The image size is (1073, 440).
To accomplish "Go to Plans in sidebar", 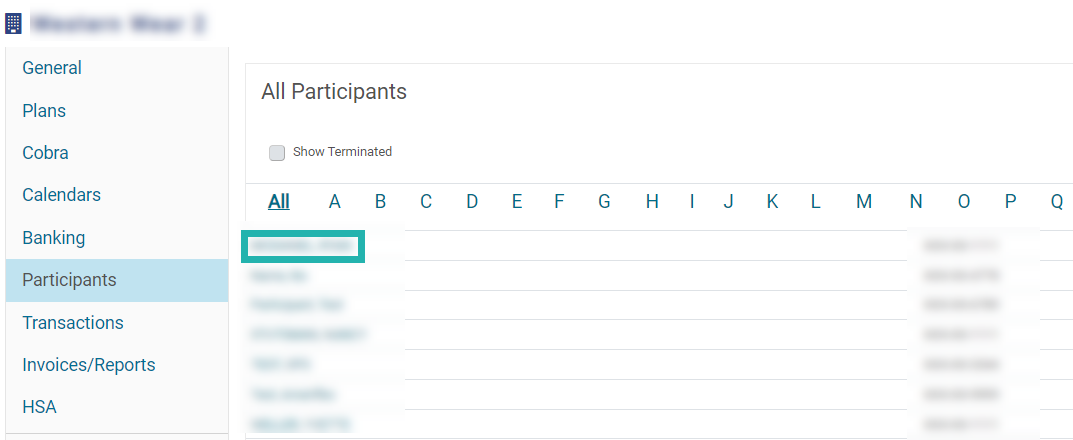I will [44, 111].
